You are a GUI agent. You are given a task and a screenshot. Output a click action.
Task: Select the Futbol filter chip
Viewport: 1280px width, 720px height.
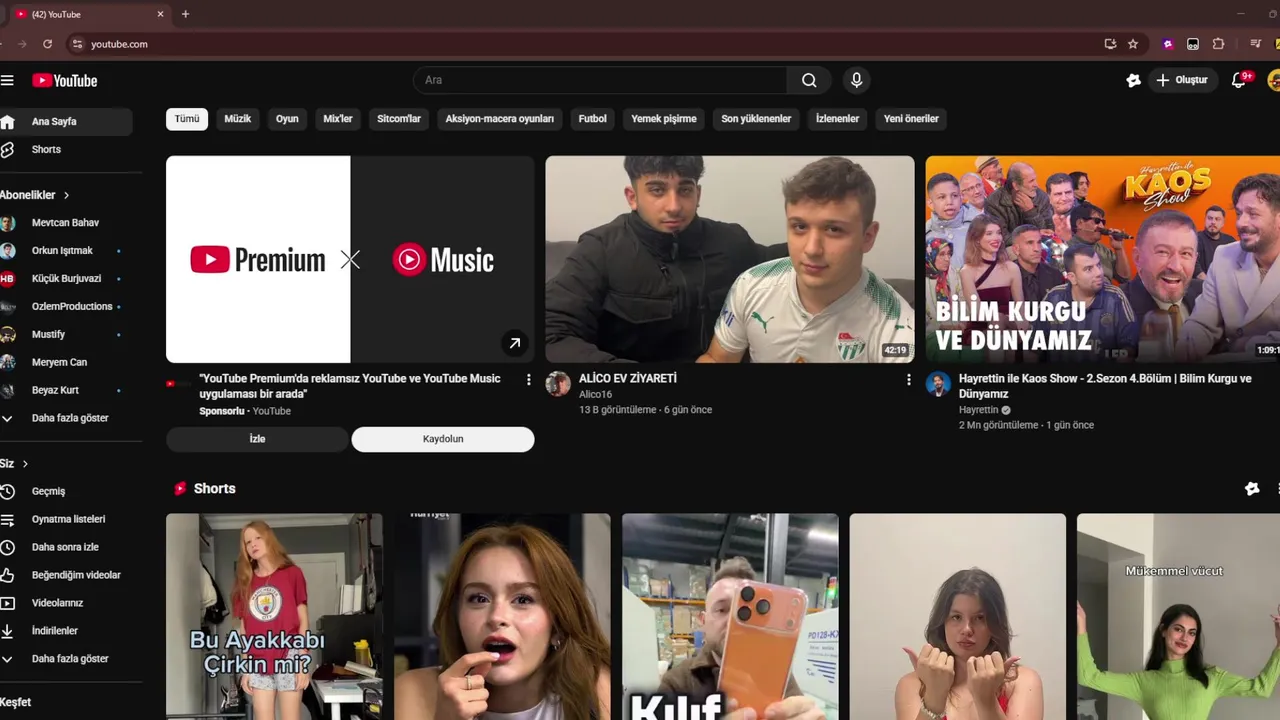tap(593, 119)
